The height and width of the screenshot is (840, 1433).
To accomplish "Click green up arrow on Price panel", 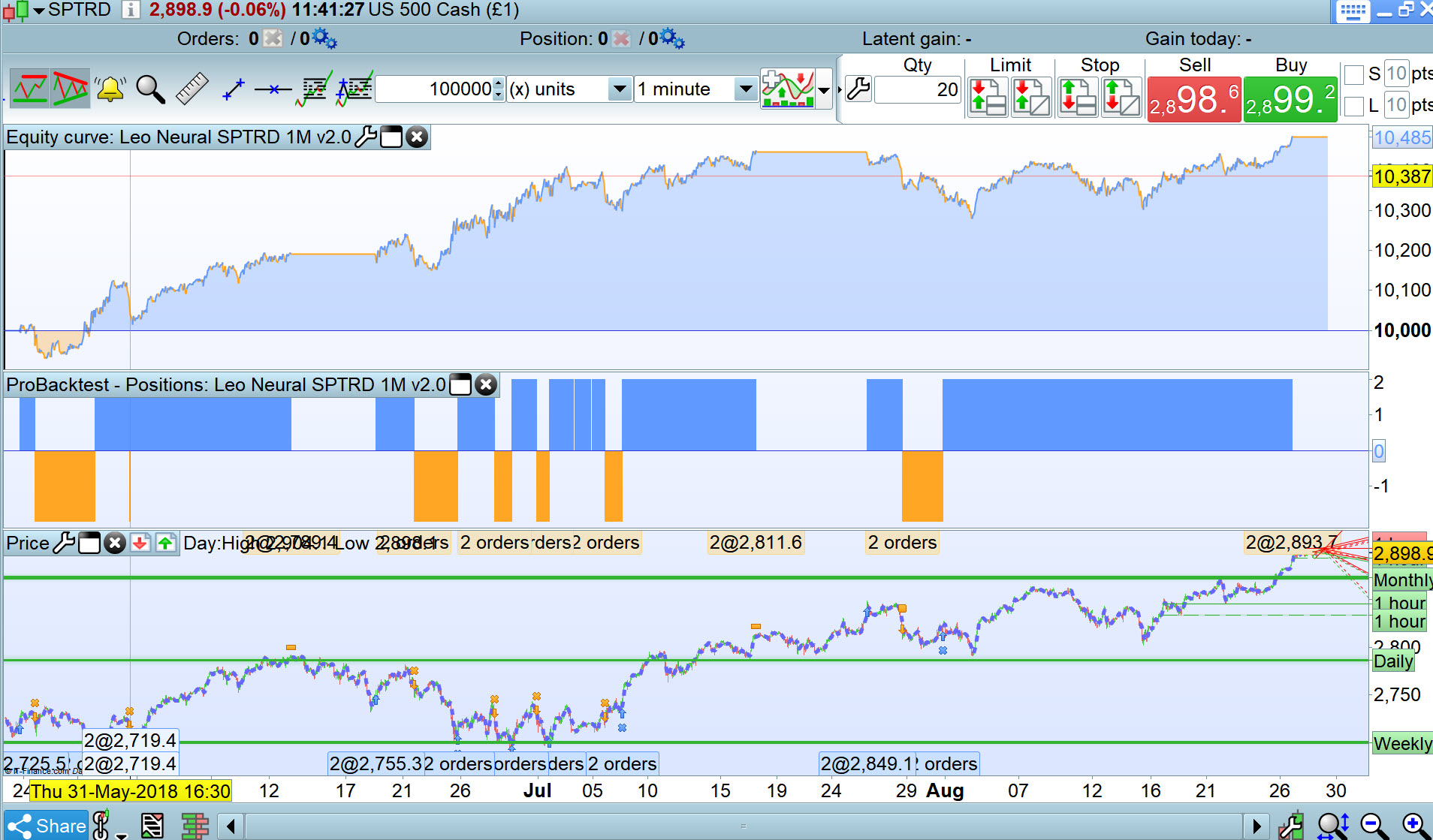I will click(166, 542).
